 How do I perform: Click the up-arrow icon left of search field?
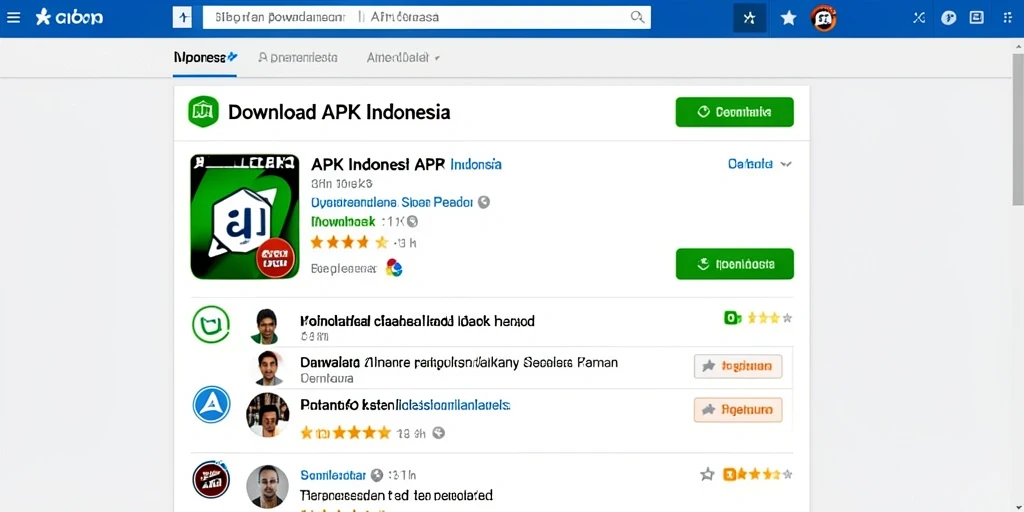click(182, 18)
